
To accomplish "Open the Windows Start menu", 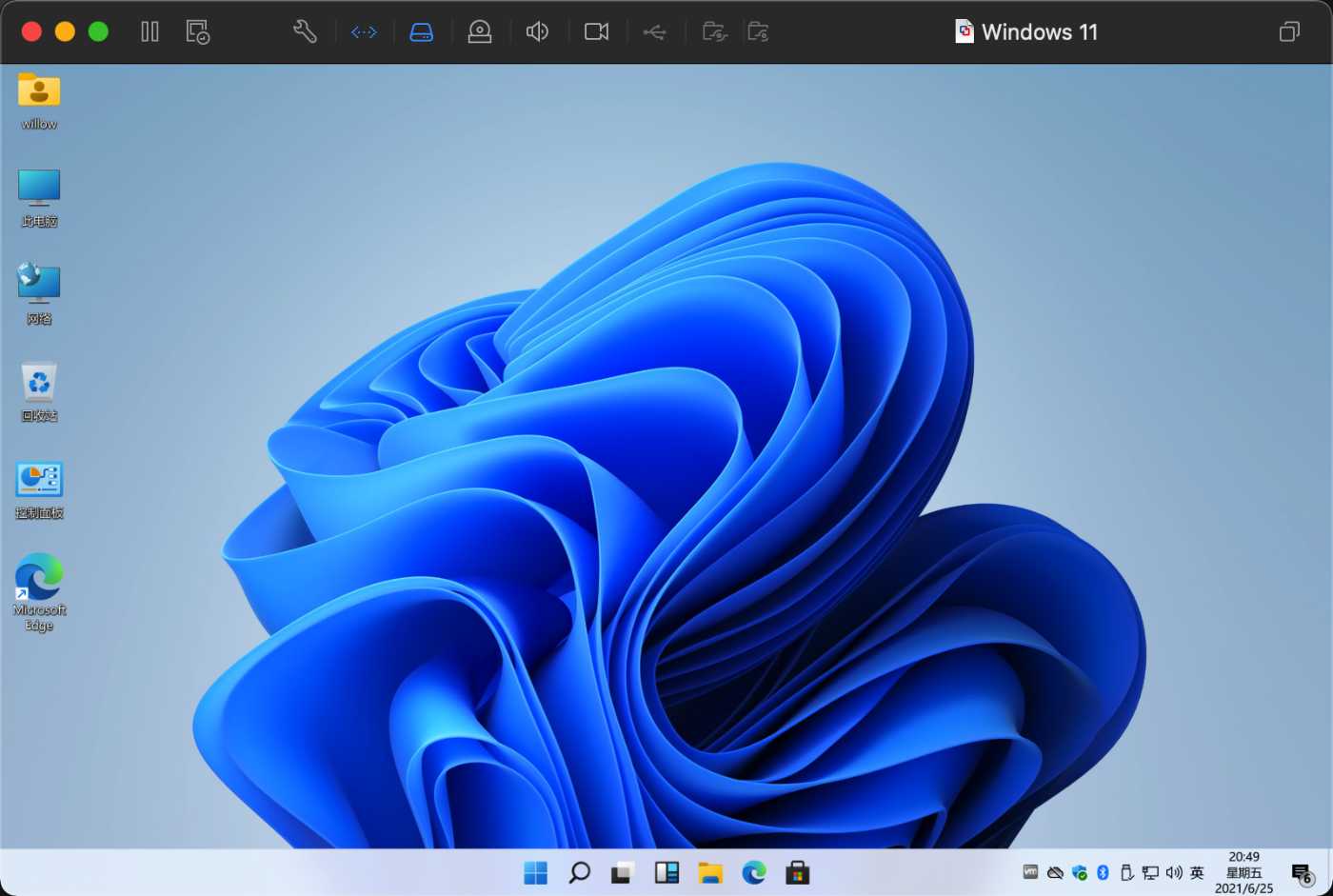I will 536,872.
